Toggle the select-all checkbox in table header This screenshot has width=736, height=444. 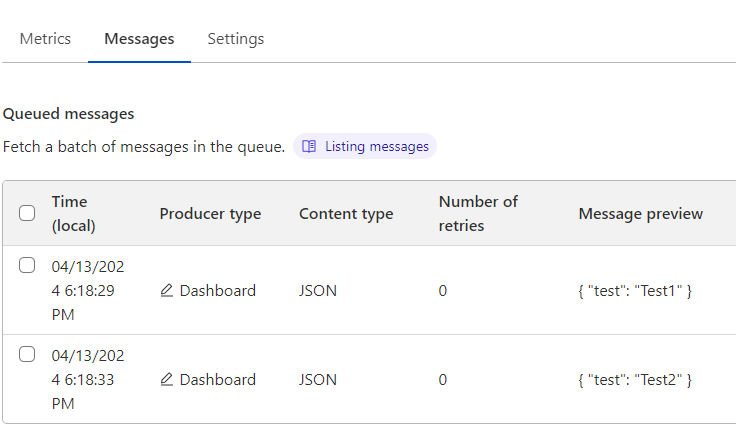pos(27,213)
